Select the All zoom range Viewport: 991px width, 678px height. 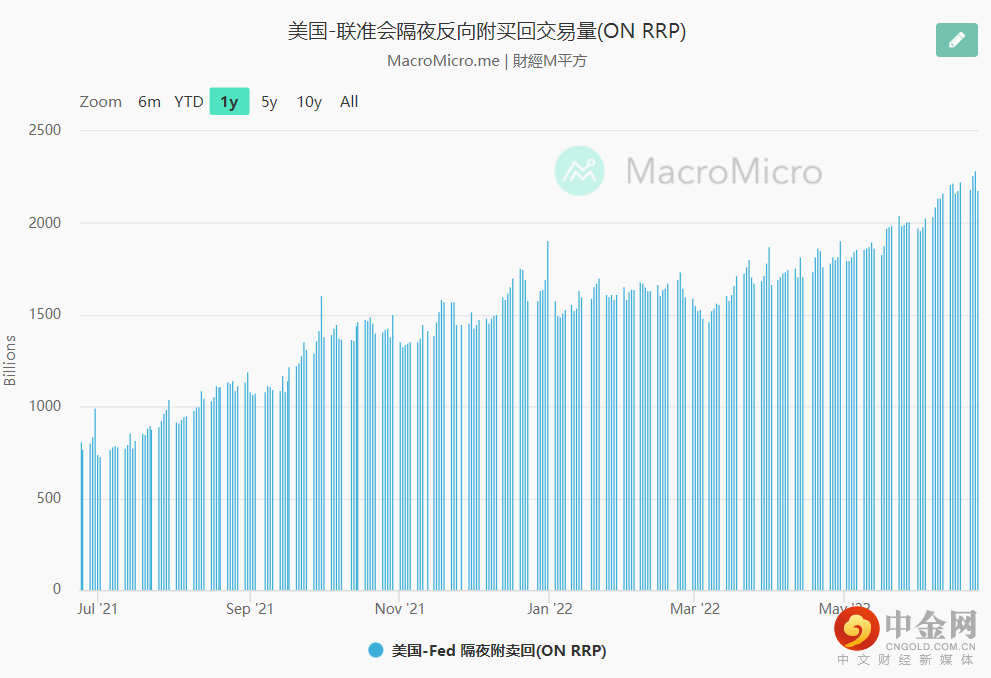point(349,102)
